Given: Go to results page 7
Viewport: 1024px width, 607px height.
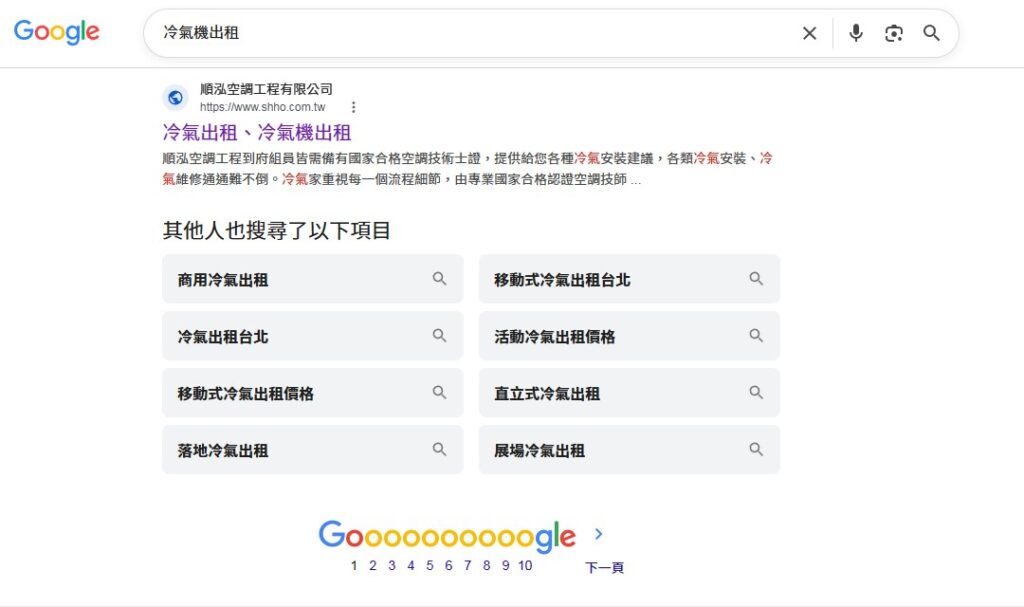Looking at the screenshot, I should 468,566.
